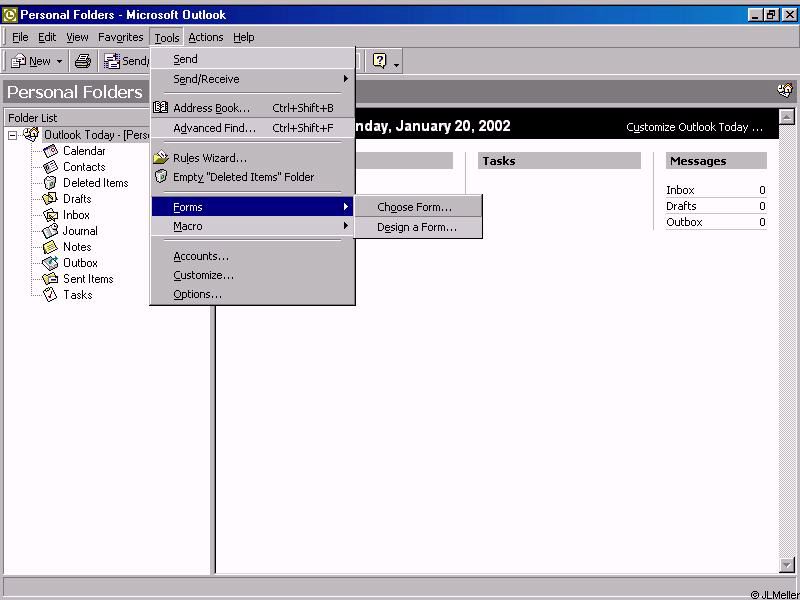Open the Actions menu
The width and height of the screenshot is (800, 600).
click(x=206, y=37)
